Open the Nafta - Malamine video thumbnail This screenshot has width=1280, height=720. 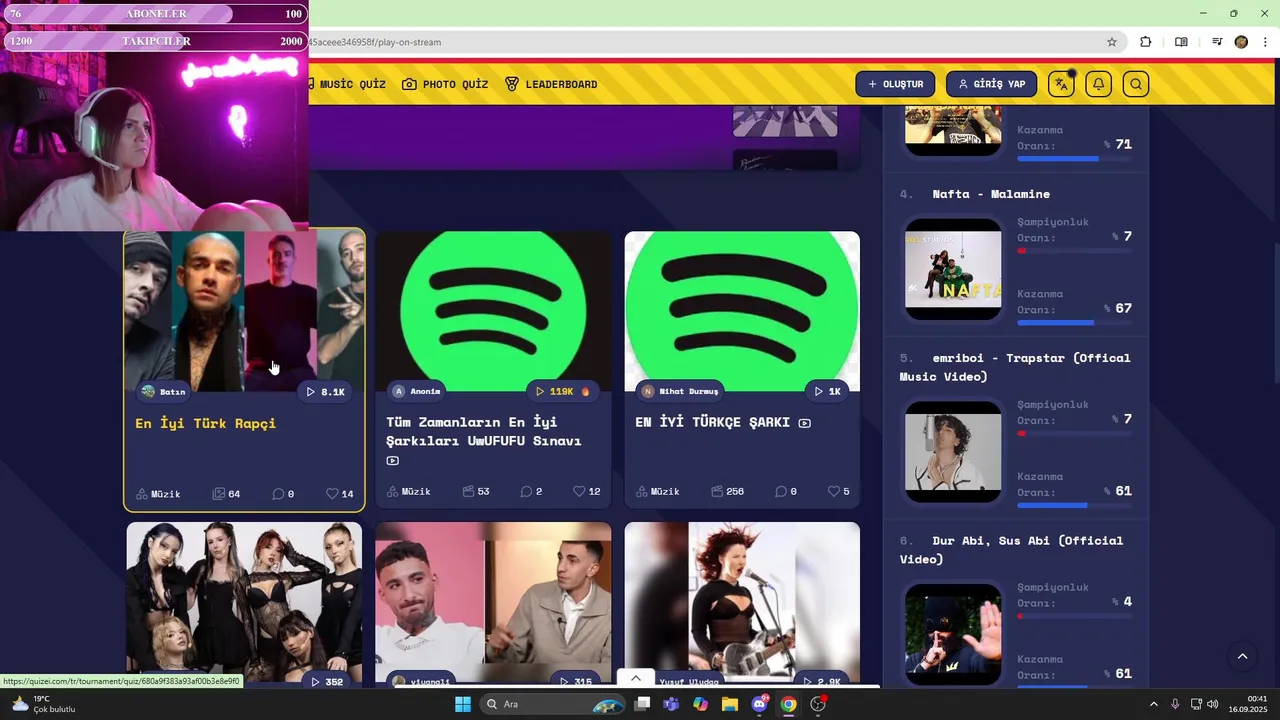pyautogui.click(x=953, y=269)
